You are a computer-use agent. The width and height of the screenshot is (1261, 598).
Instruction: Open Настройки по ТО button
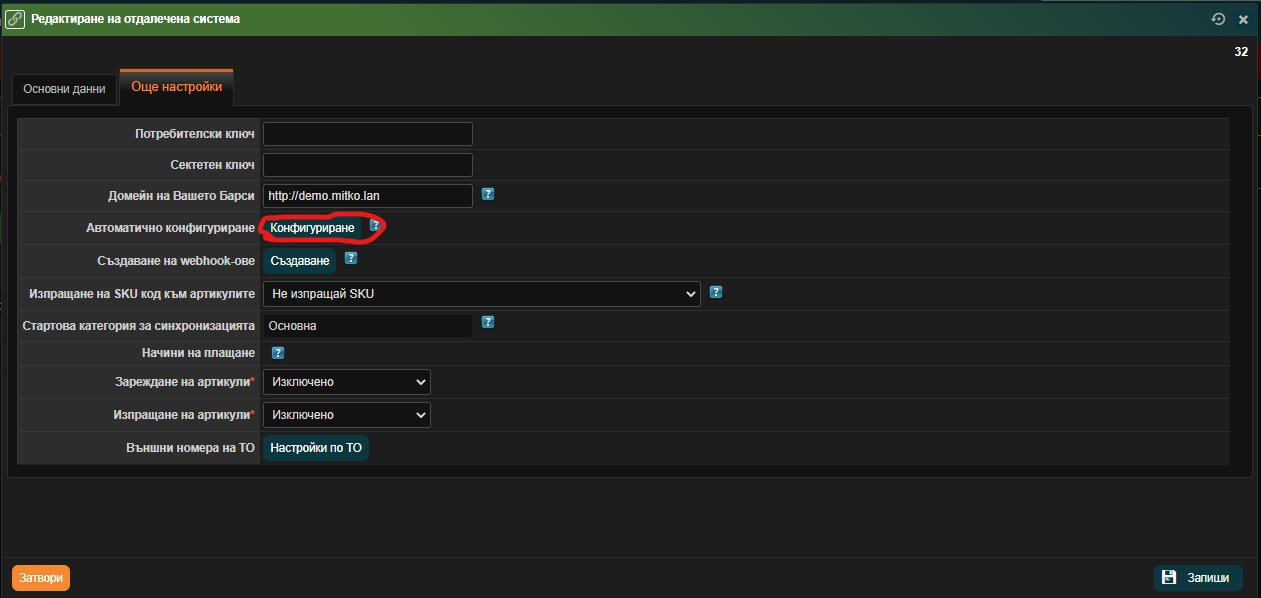pyautogui.click(x=316, y=448)
